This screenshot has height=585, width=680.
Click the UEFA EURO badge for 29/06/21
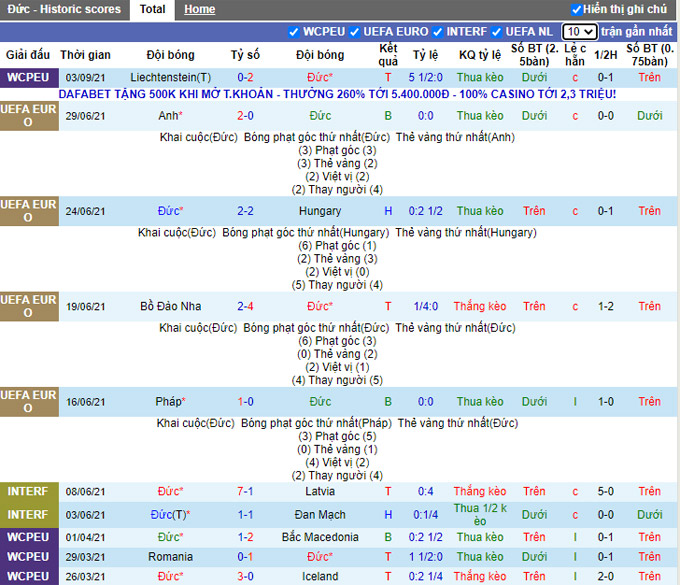tap(28, 116)
